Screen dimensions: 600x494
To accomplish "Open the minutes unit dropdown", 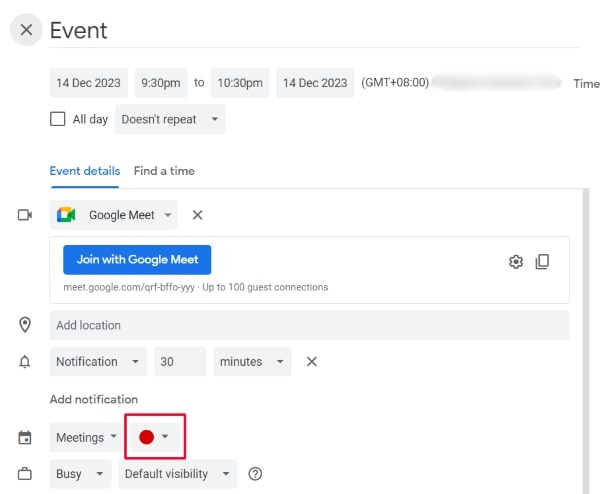I will (252, 362).
